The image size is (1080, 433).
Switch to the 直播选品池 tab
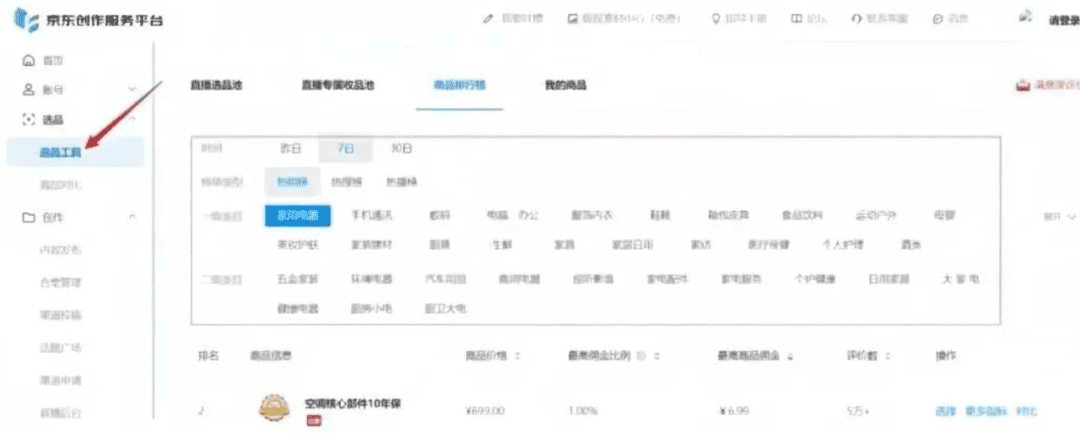click(x=216, y=86)
